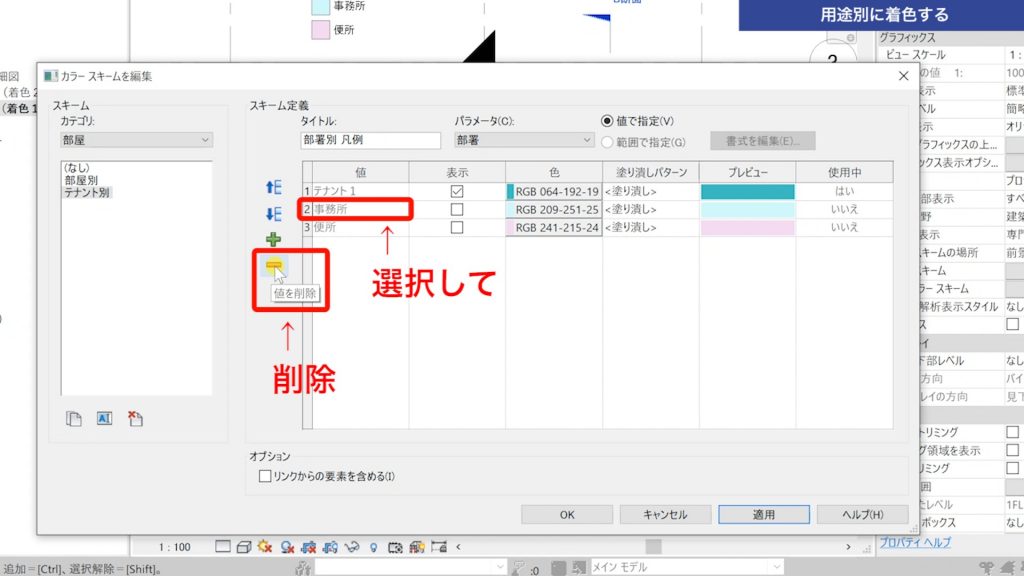1024x576 pixels.
Task: Click the 適用 button
Action: pos(762,514)
